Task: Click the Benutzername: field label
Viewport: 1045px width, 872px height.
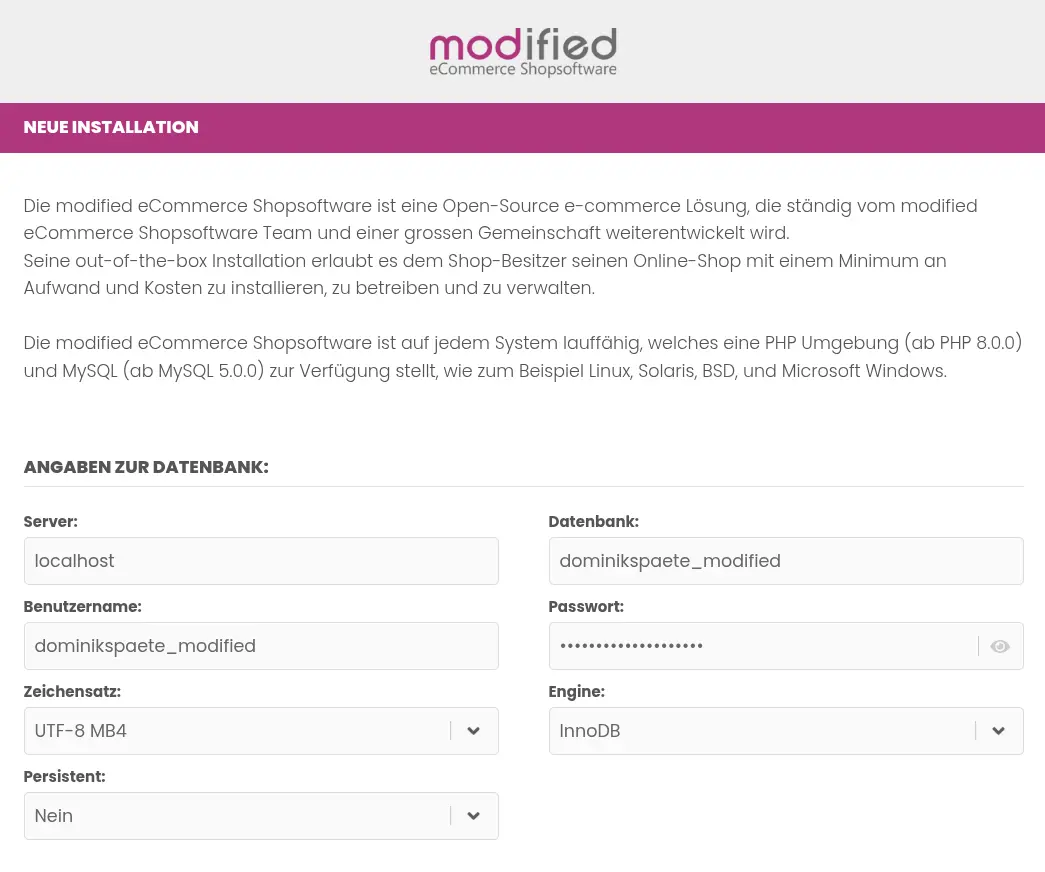Action: [82, 606]
